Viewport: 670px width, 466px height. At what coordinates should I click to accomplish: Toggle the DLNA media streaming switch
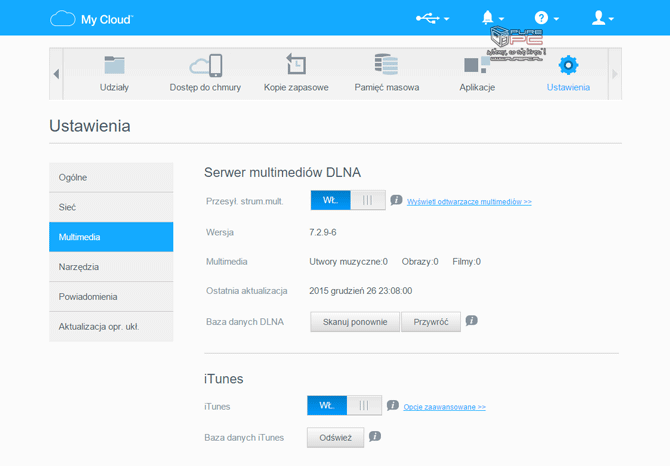pyautogui.click(x=348, y=200)
